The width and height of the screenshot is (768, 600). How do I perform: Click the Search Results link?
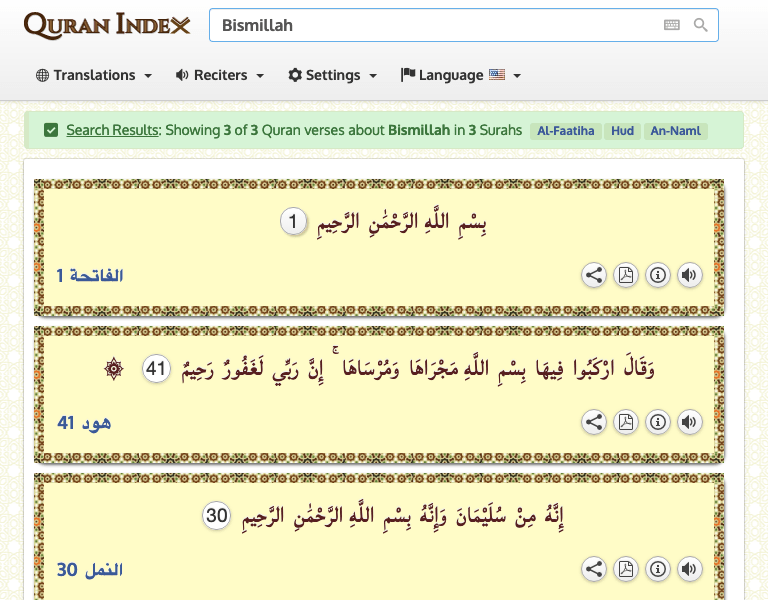pyautogui.click(x=112, y=130)
